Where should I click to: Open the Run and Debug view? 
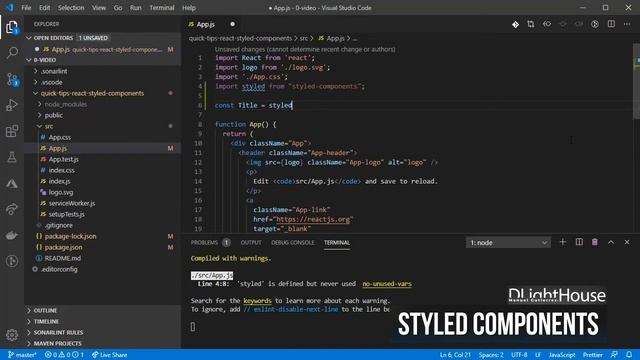[12, 105]
